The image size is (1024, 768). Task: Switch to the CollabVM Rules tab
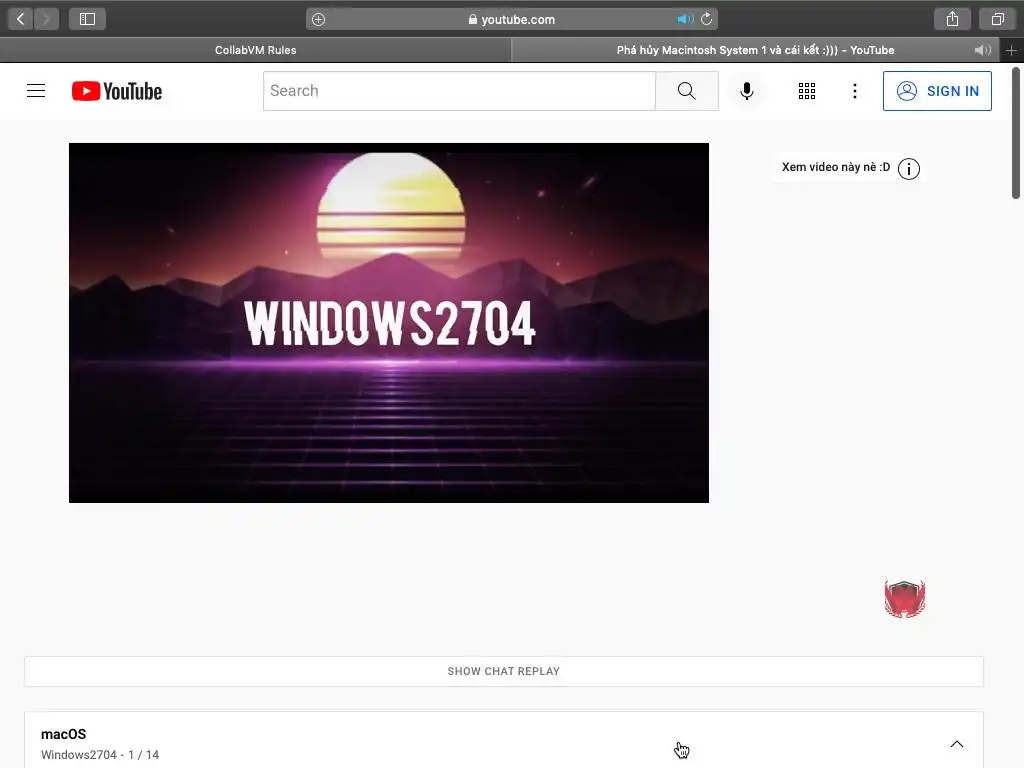pos(255,50)
